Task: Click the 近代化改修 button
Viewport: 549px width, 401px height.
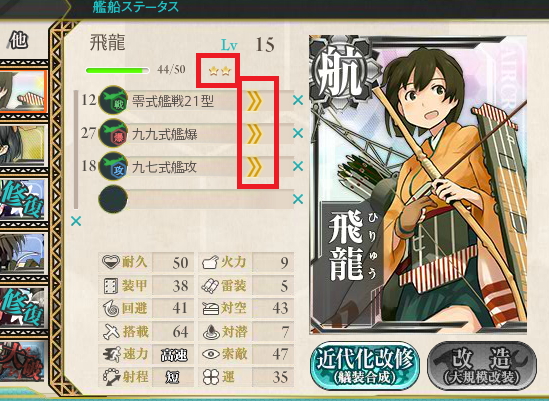Action: pos(365,366)
